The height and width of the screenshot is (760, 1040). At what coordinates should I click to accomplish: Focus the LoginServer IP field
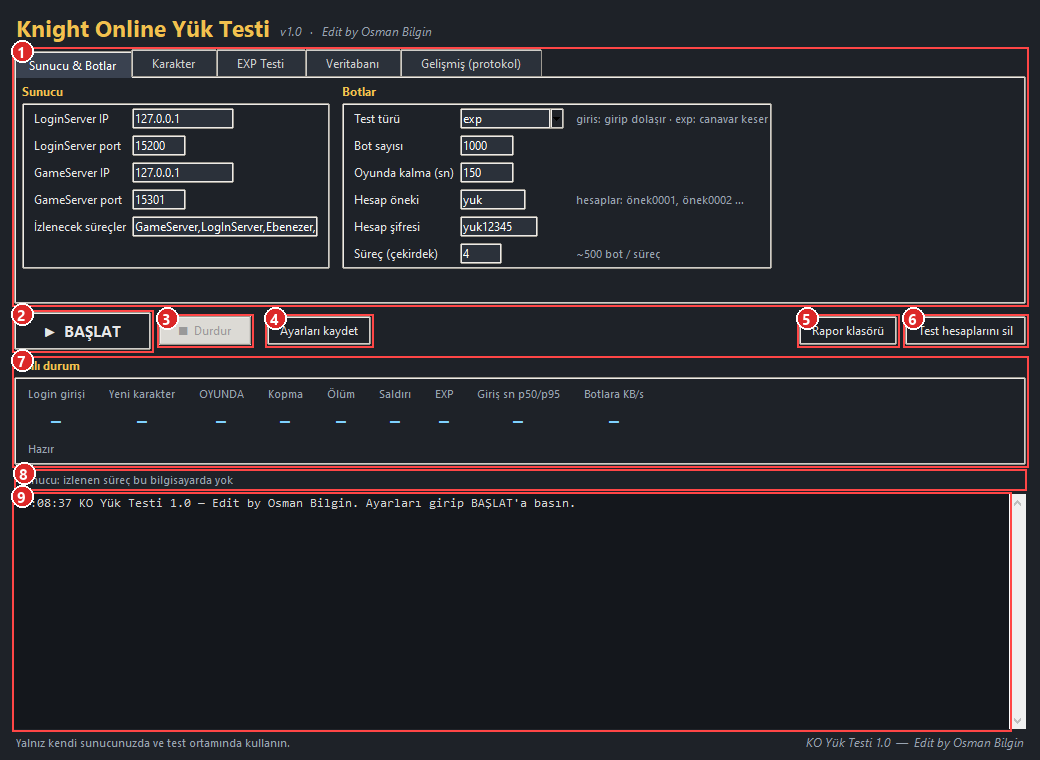click(182, 119)
